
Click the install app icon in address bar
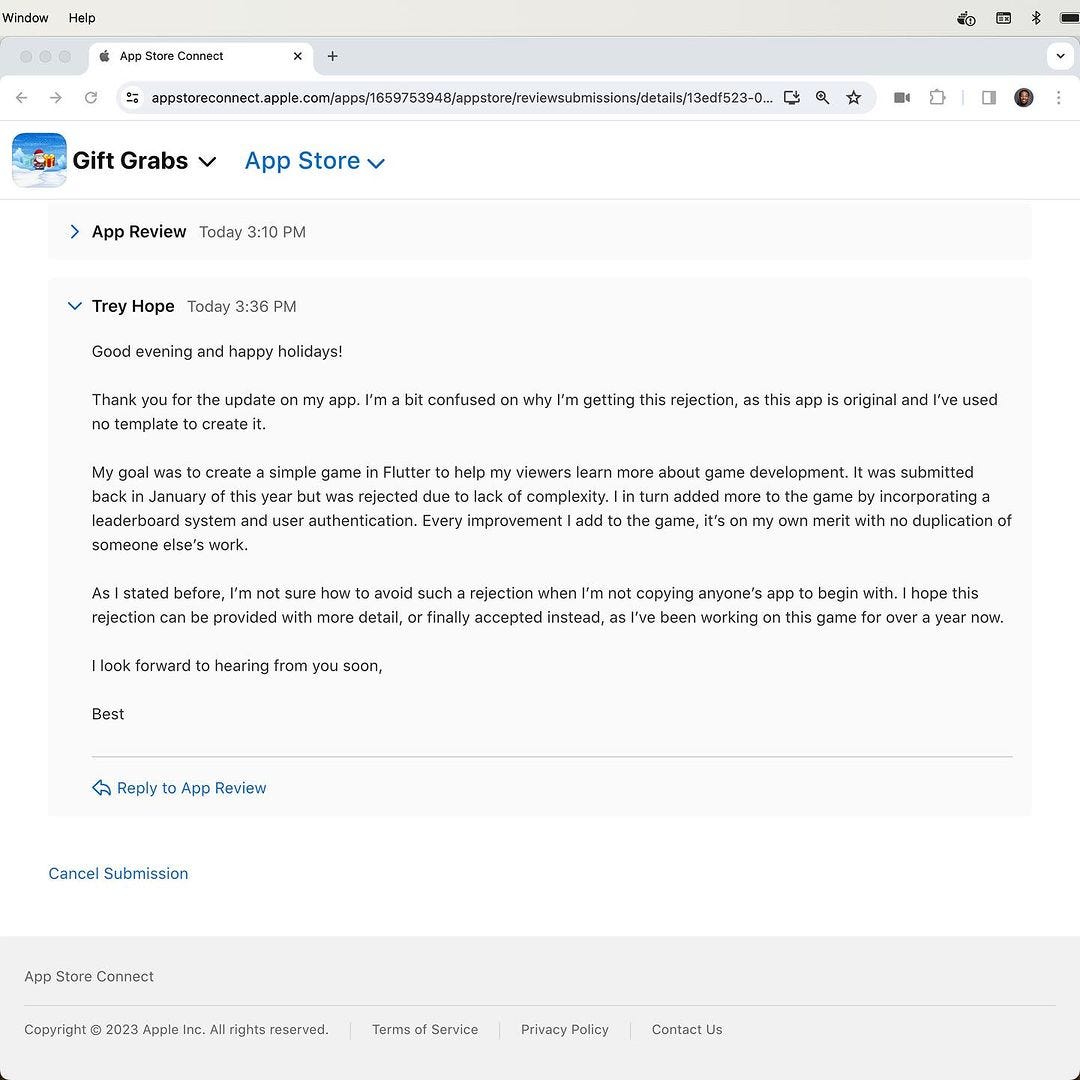[791, 97]
